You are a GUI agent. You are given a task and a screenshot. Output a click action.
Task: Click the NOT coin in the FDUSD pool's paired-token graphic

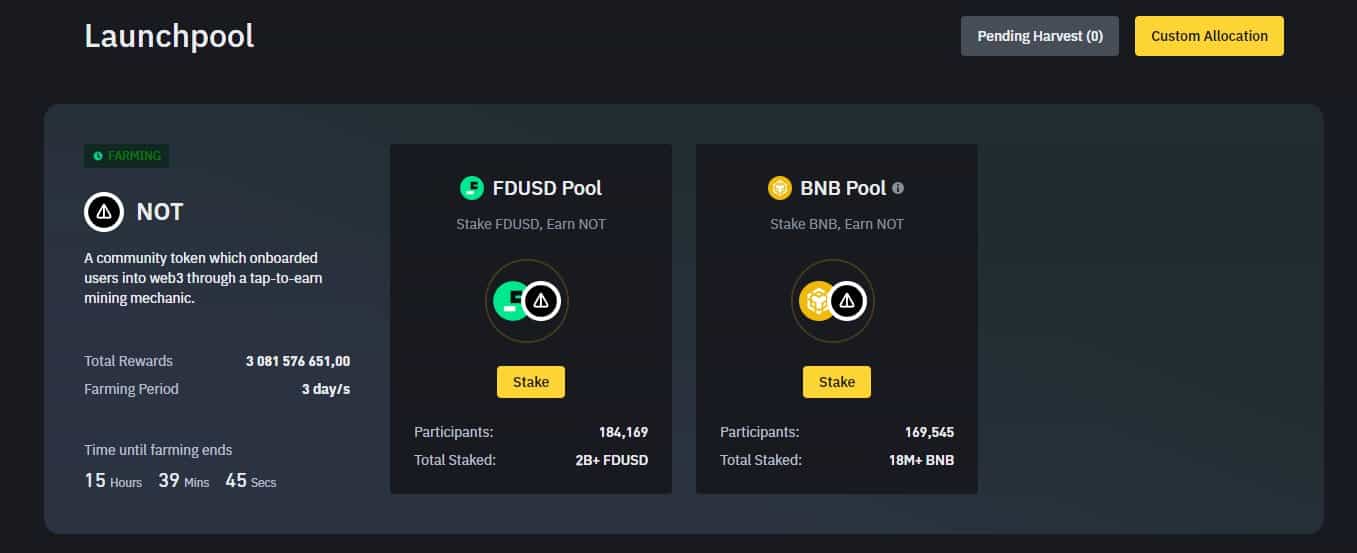click(x=541, y=300)
